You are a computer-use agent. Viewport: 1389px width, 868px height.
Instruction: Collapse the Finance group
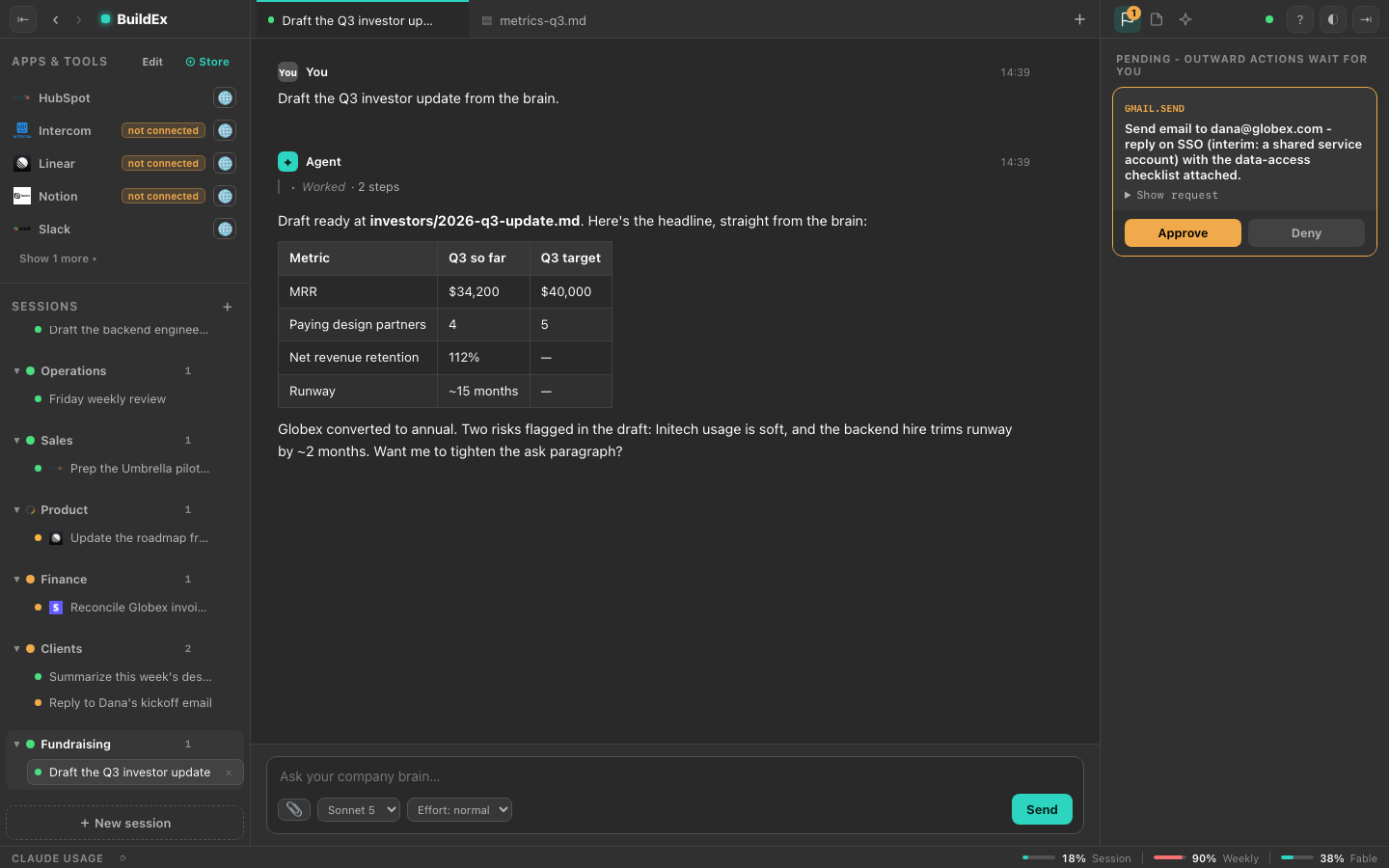(x=16, y=579)
